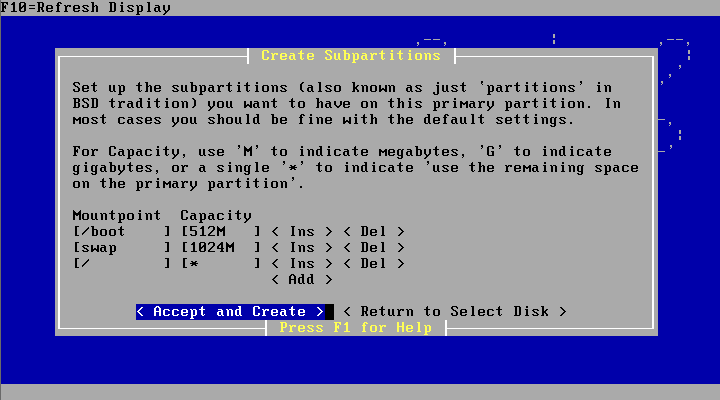Edit the 1024M capacity field

(x=220, y=247)
